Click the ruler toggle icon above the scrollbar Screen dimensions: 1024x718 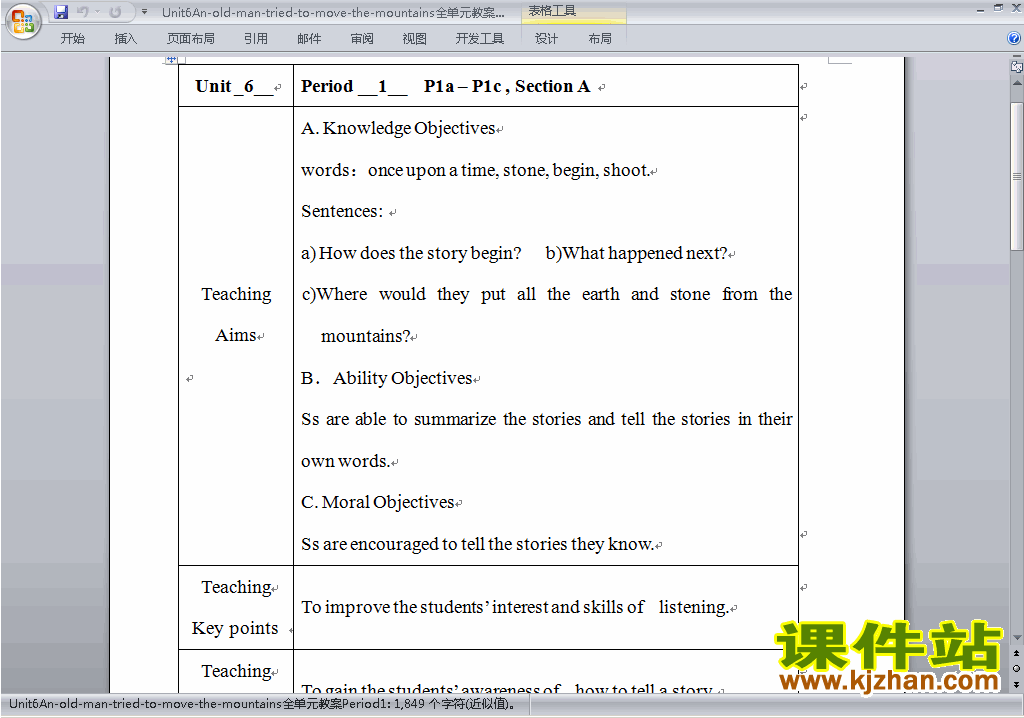[1017, 66]
